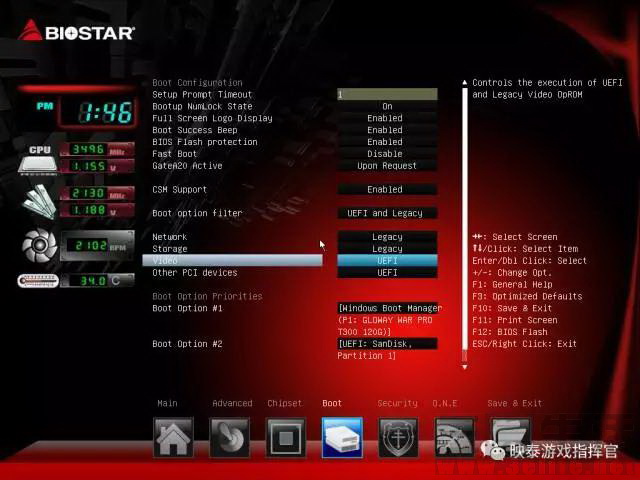Viewport: 640px width, 480px height.
Task: Click the memory modules icon
Action: (x=39, y=201)
